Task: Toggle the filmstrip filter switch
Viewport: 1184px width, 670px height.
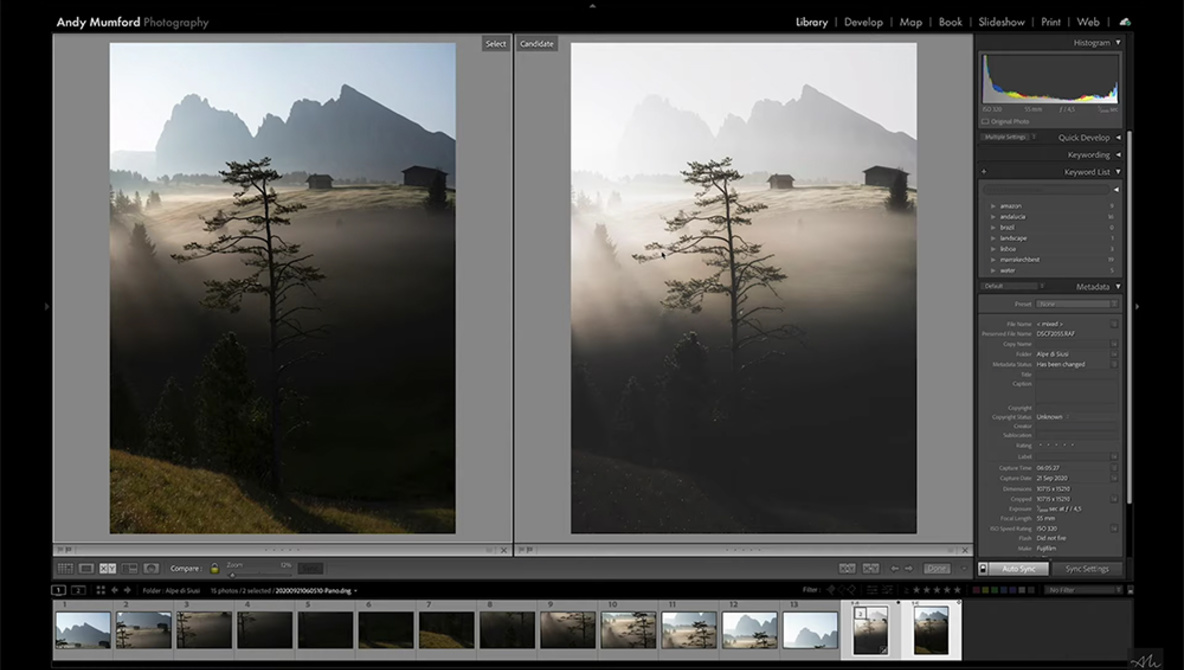Action: click(1129, 591)
